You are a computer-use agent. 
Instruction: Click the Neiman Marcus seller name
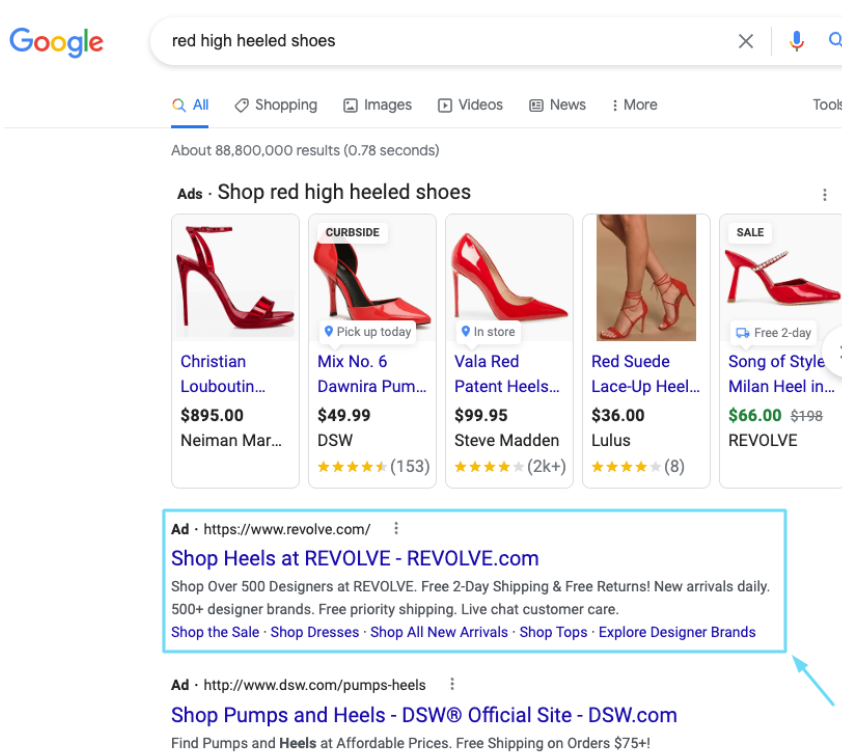[x=231, y=440]
